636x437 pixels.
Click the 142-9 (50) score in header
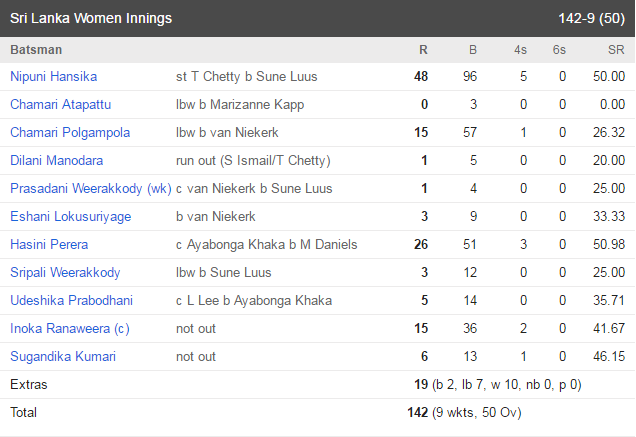(x=591, y=18)
